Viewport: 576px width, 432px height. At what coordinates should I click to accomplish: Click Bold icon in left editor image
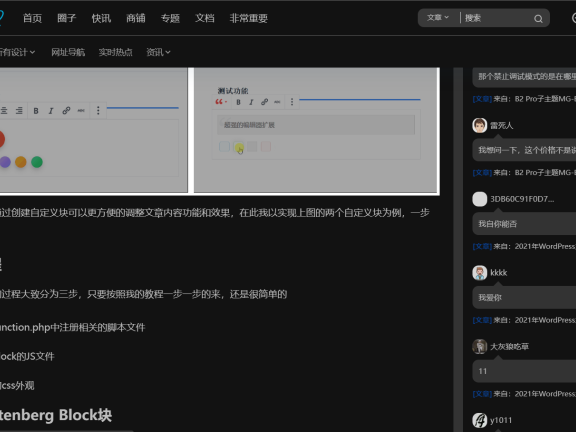(x=36, y=111)
